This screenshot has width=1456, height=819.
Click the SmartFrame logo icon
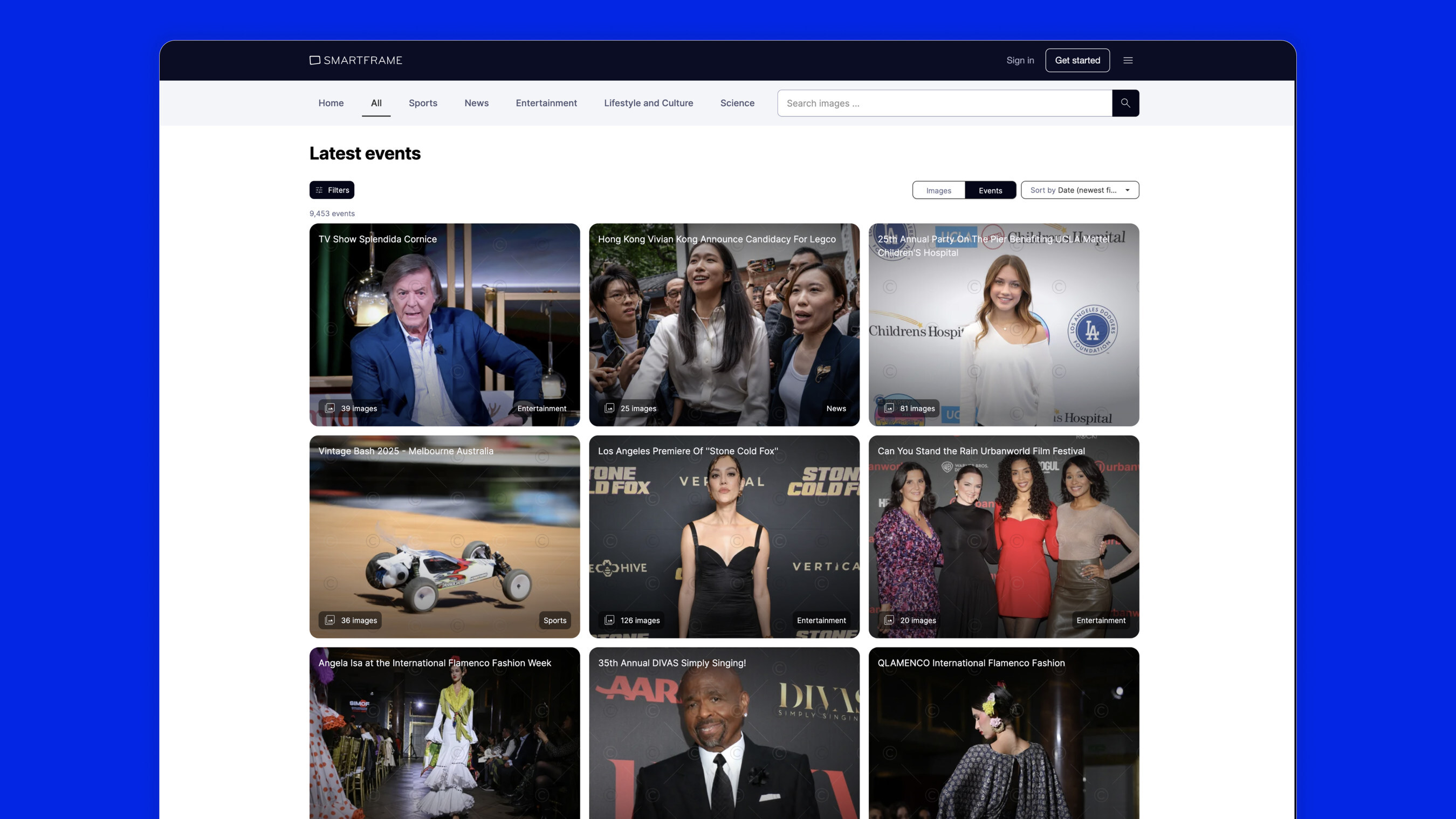[315, 60]
